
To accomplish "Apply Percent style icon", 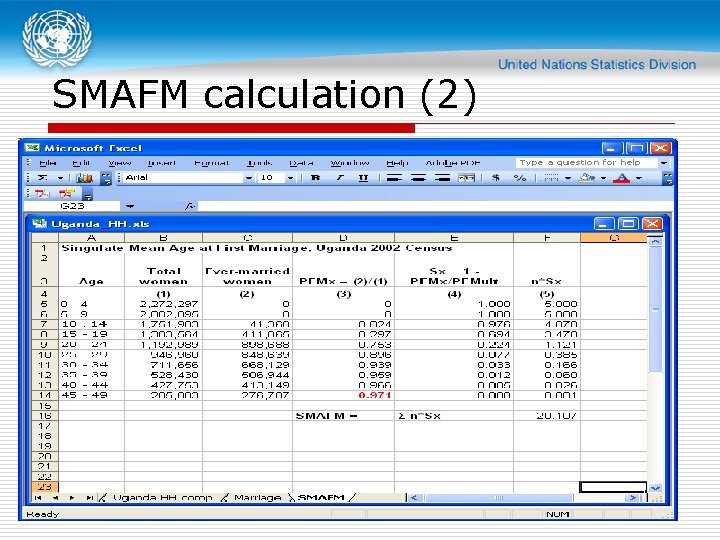I will 519,178.
